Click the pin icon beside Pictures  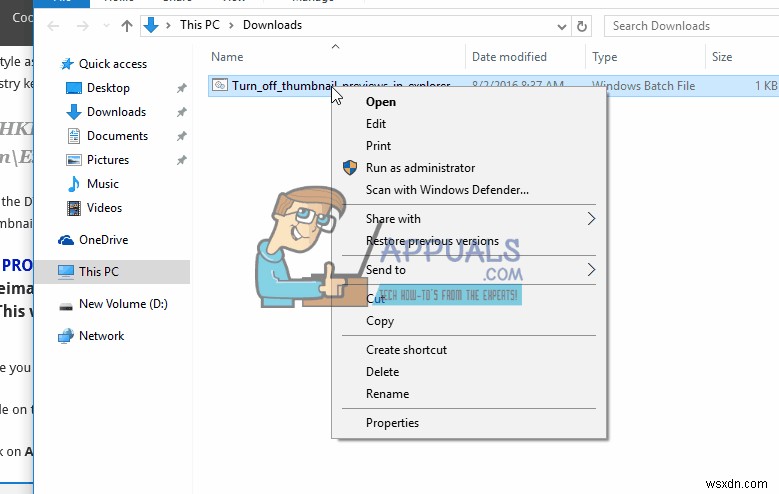(x=182, y=160)
